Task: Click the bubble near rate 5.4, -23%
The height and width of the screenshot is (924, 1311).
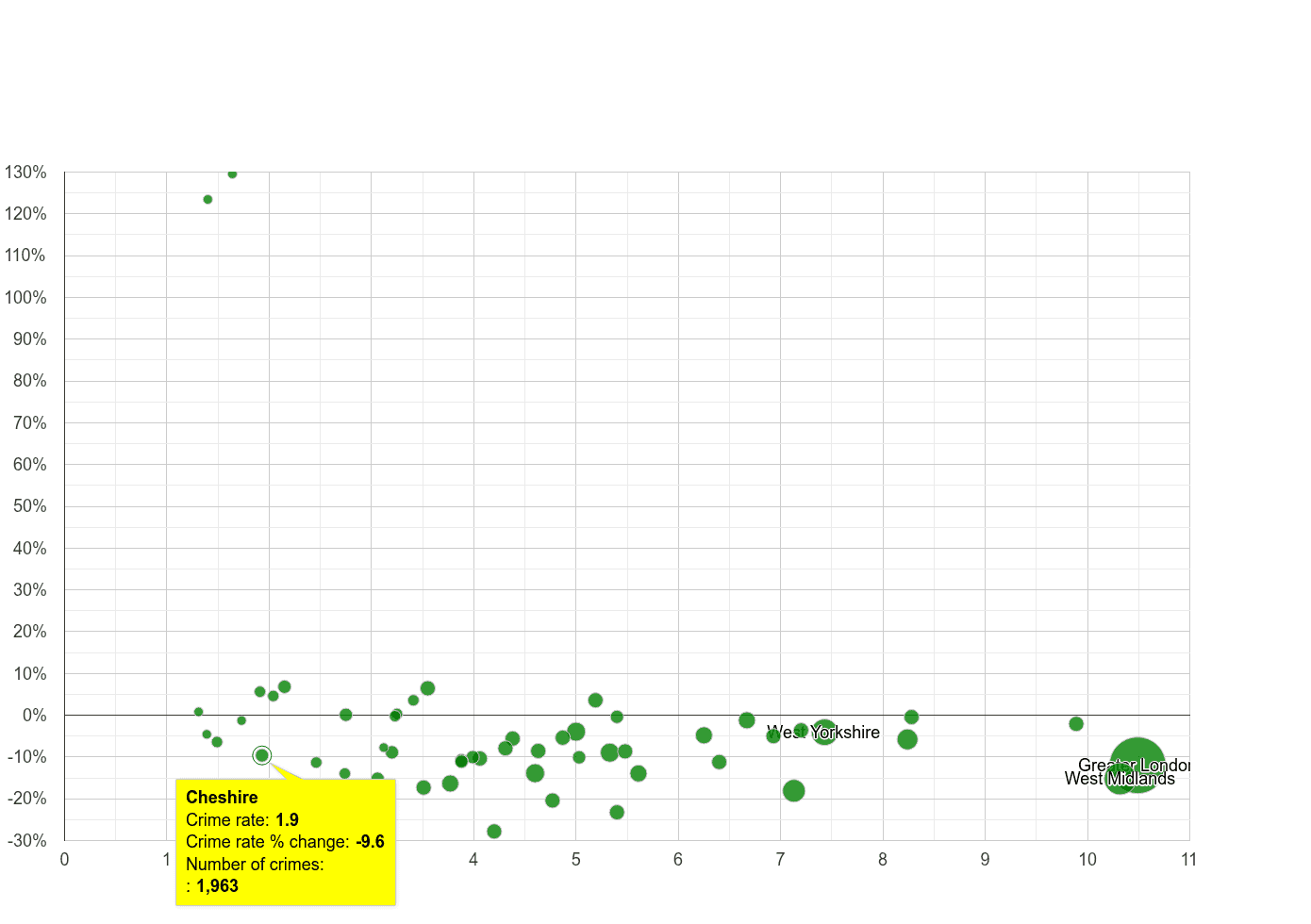Action: click(617, 813)
